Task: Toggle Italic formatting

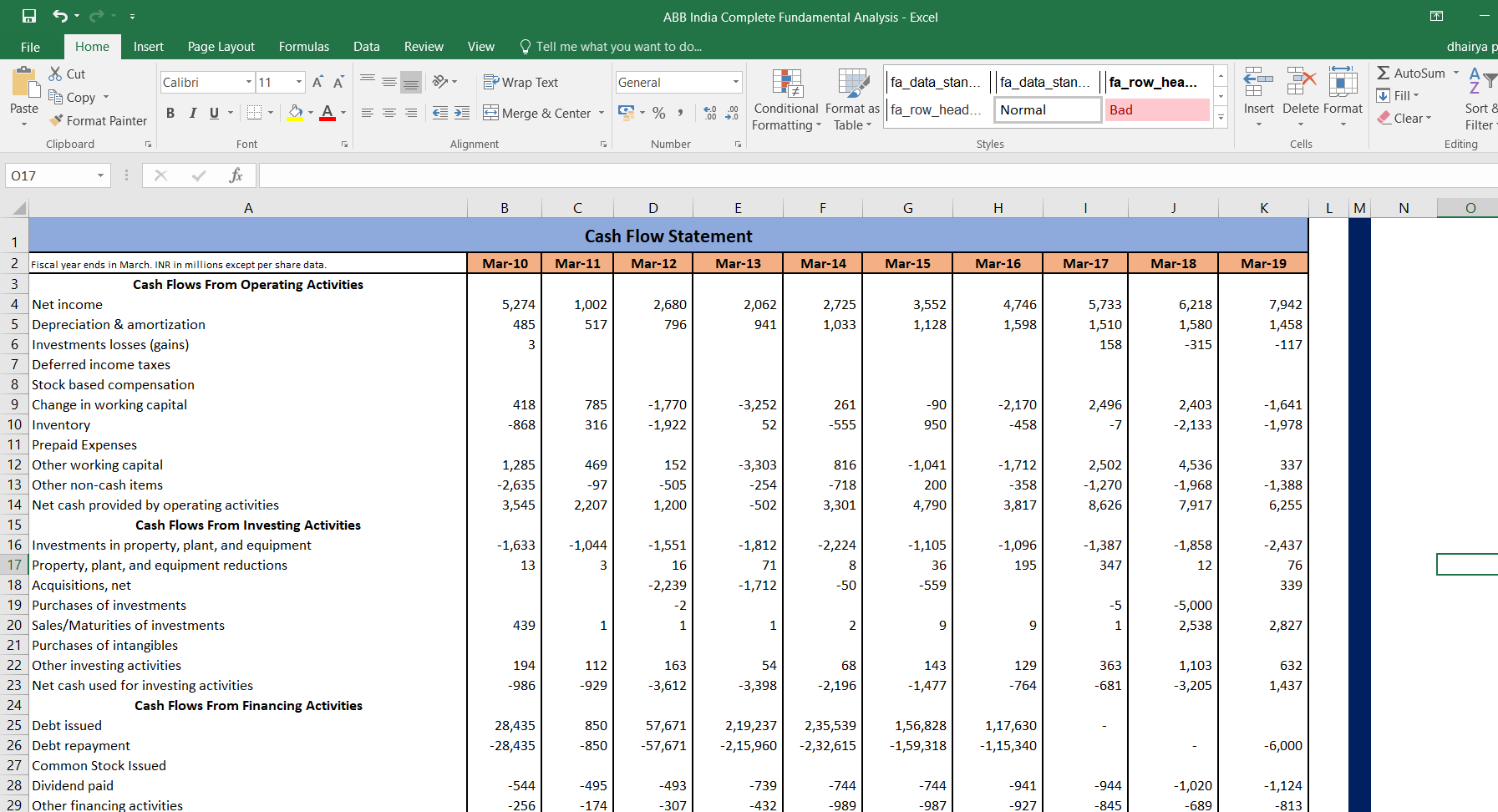Action: coord(192,113)
